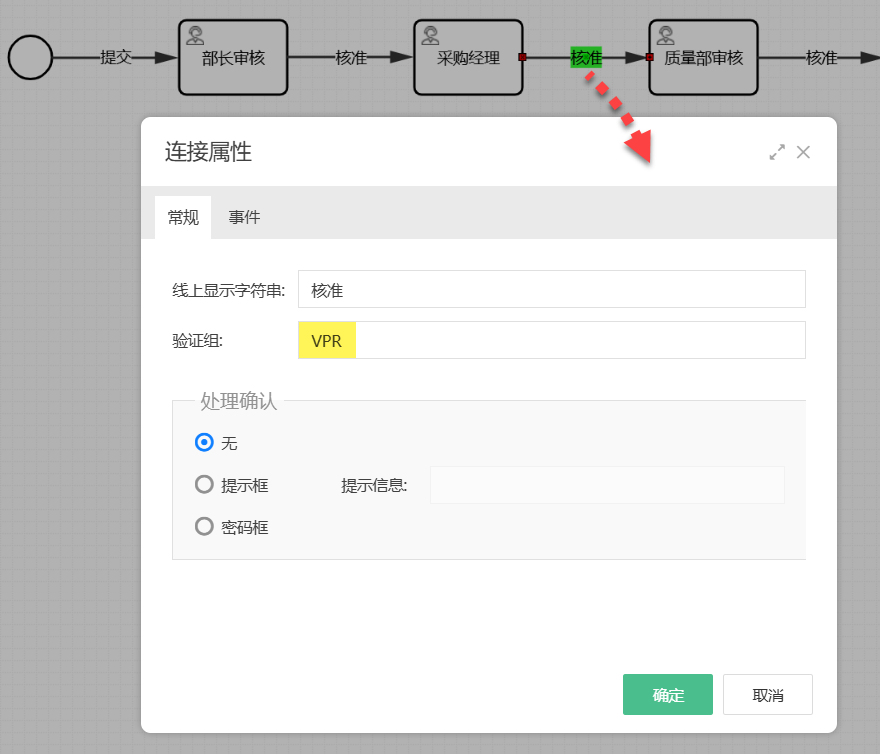
Task: Select the 无 radio option under 处理确认
Action: [207, 442]
